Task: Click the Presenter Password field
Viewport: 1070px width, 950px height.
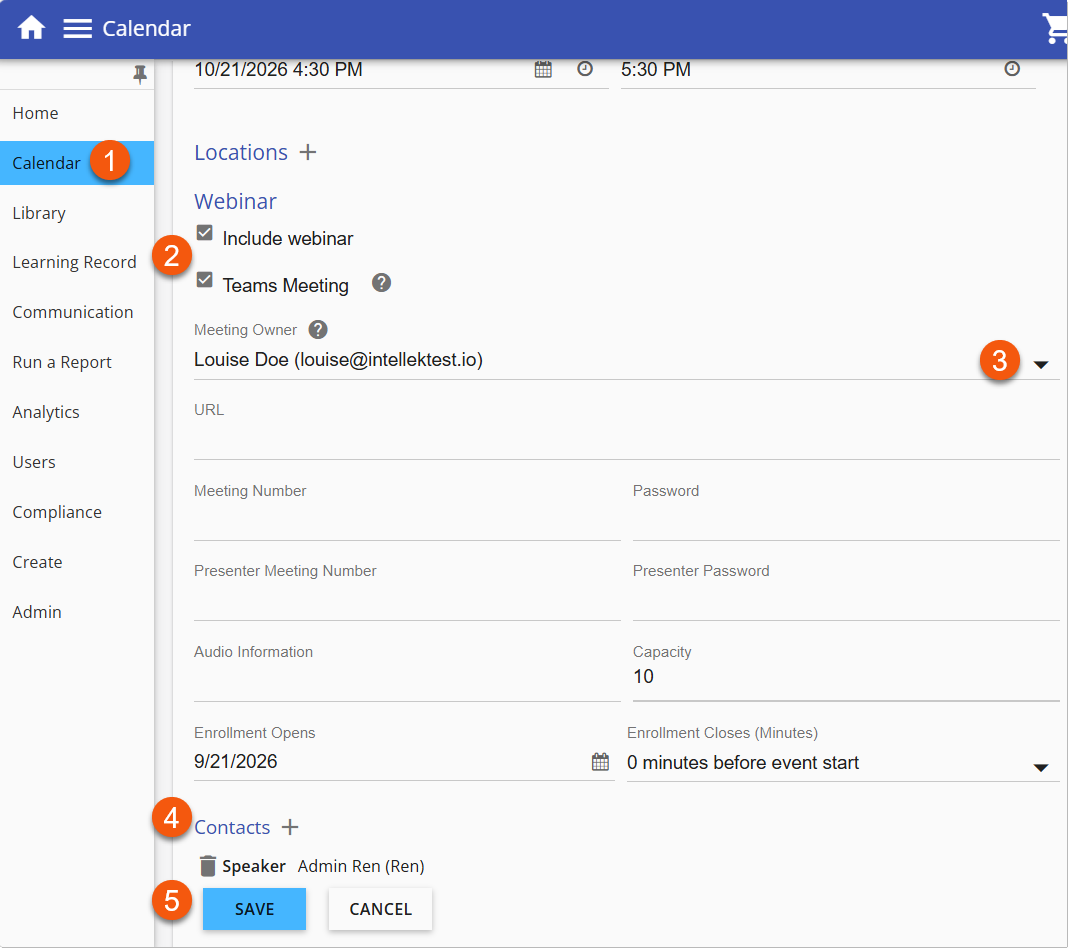Action: 846,601
